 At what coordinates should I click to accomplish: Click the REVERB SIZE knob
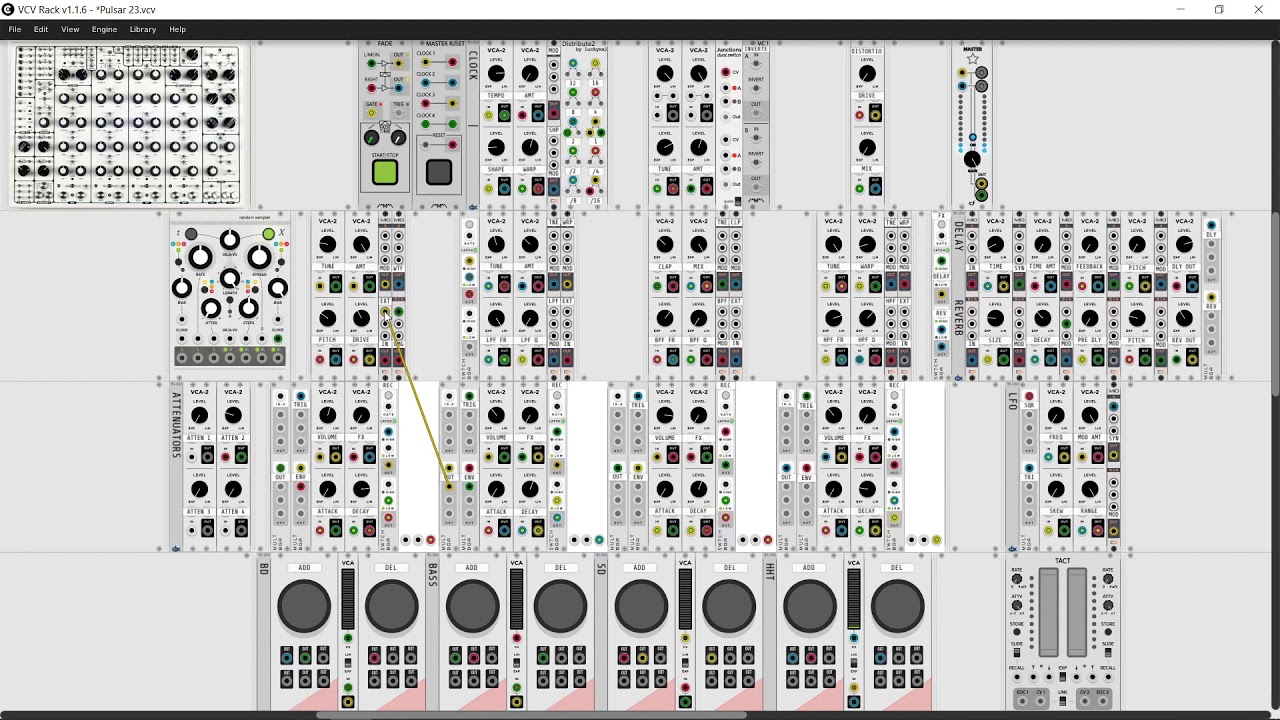[x=995, y=319]
